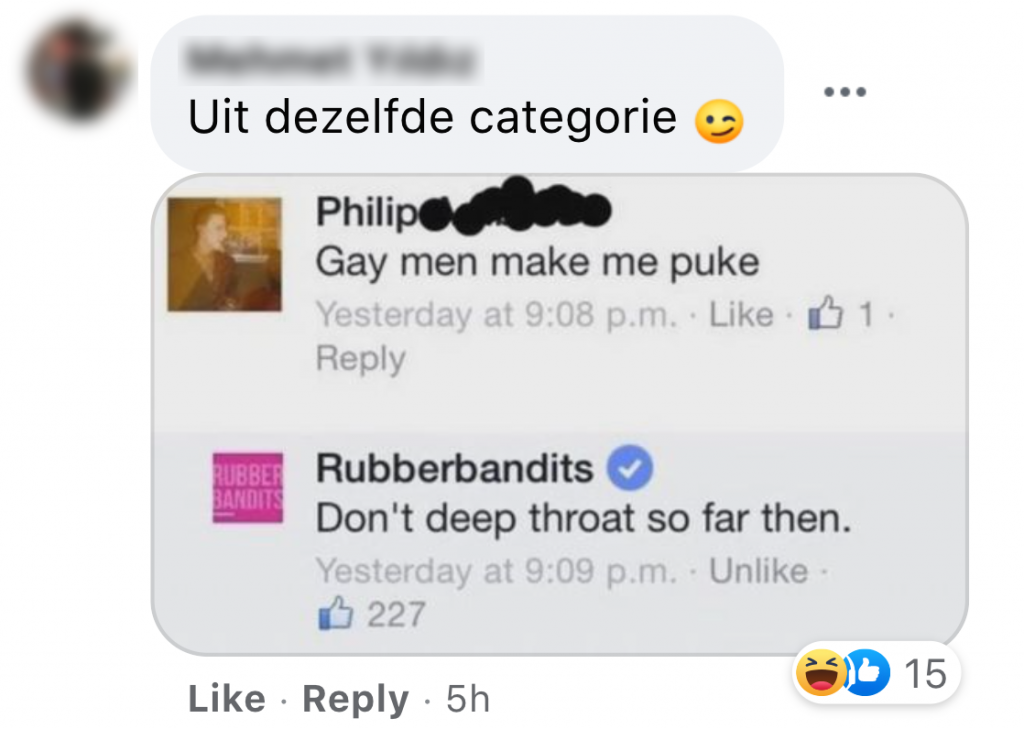Like the comment from 5h ago

pyautogui.click(x=227, y=698)
